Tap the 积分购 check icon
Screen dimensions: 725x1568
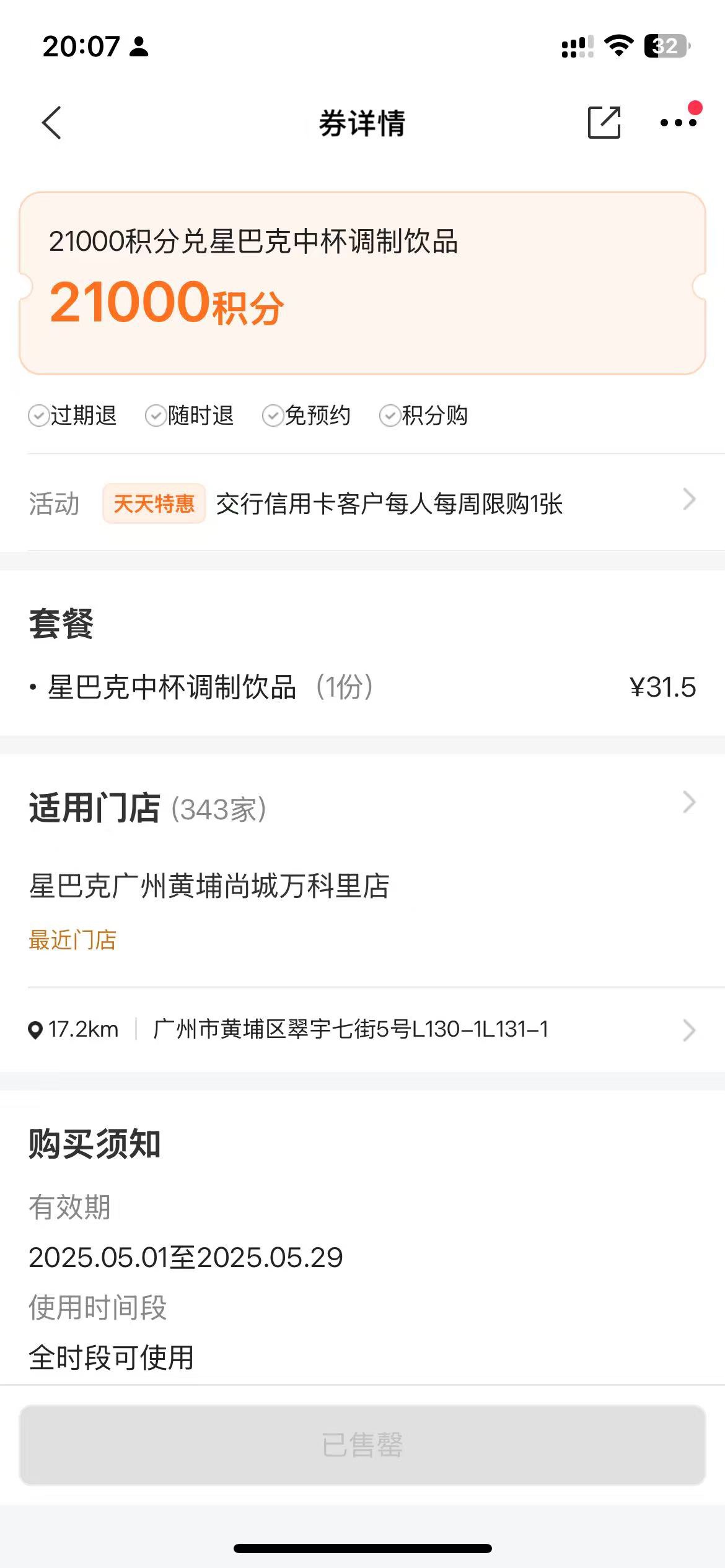point(390,416)
